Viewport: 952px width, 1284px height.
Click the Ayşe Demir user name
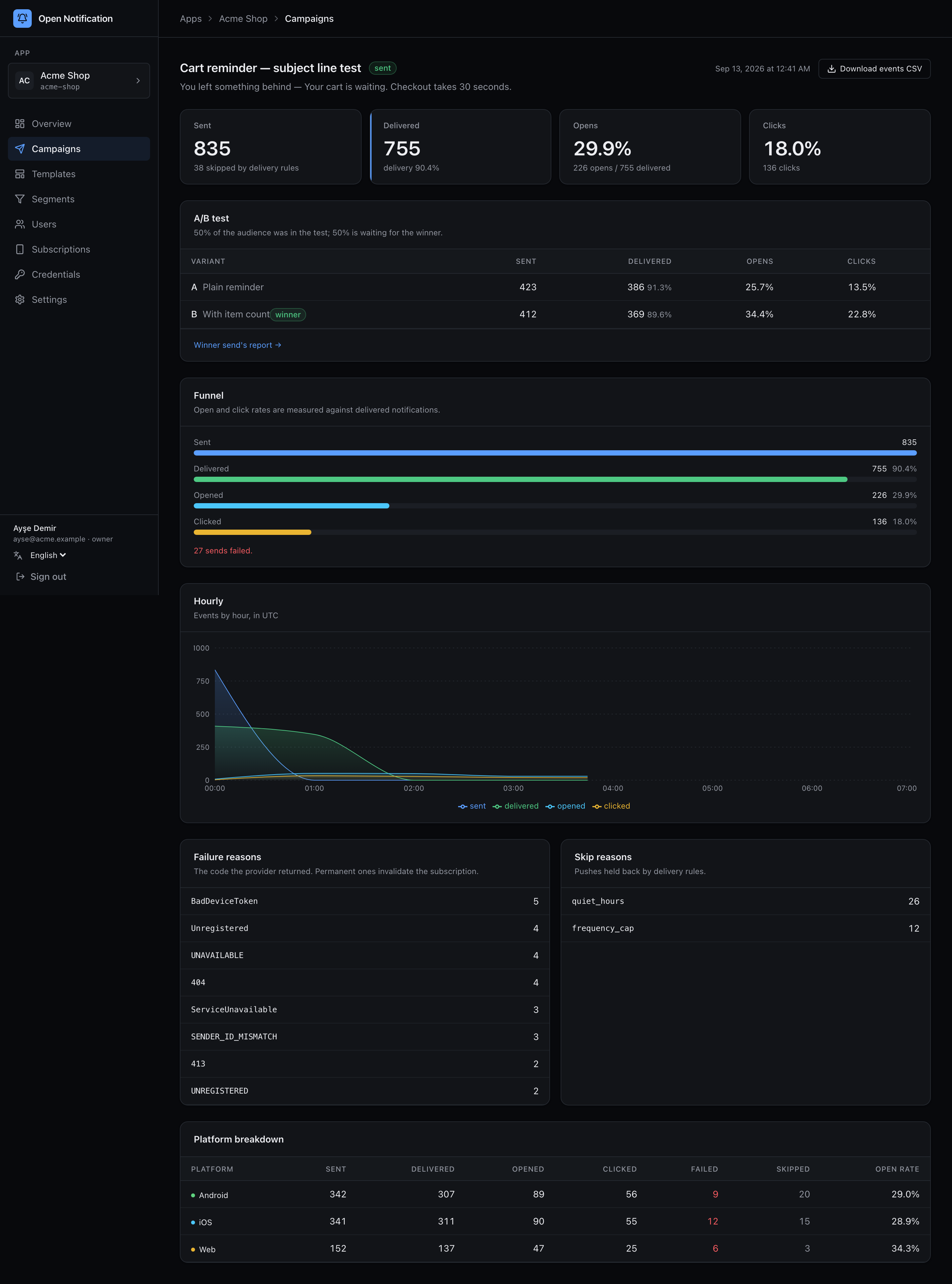(x=35, y=529)
